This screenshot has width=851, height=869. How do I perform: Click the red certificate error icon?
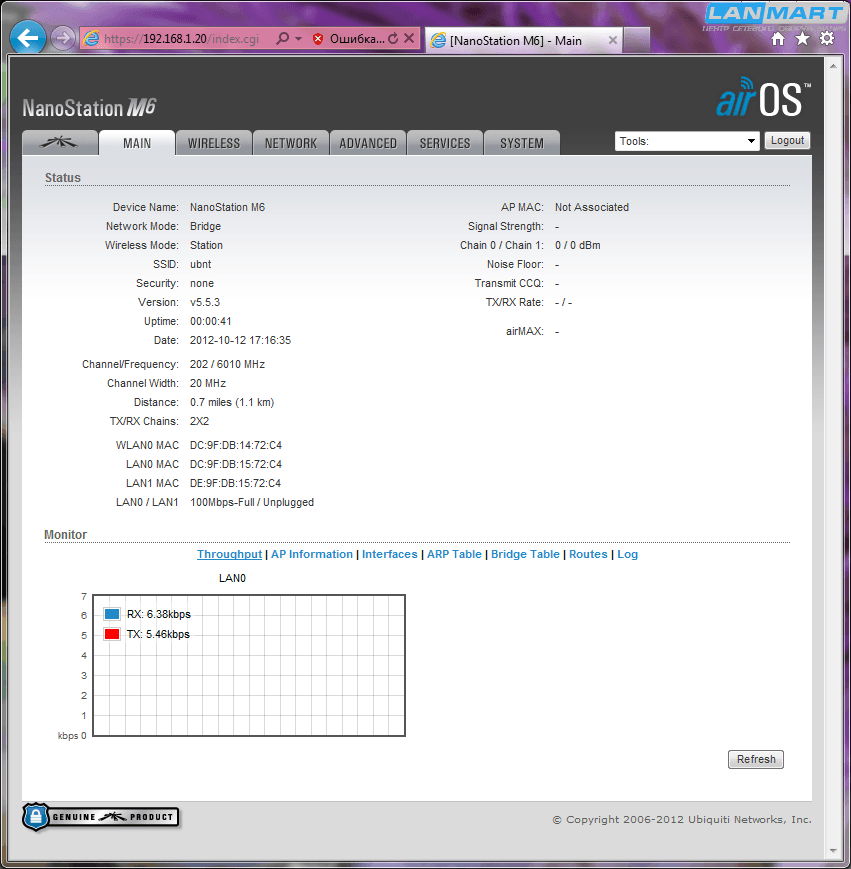tap(318, 39)
